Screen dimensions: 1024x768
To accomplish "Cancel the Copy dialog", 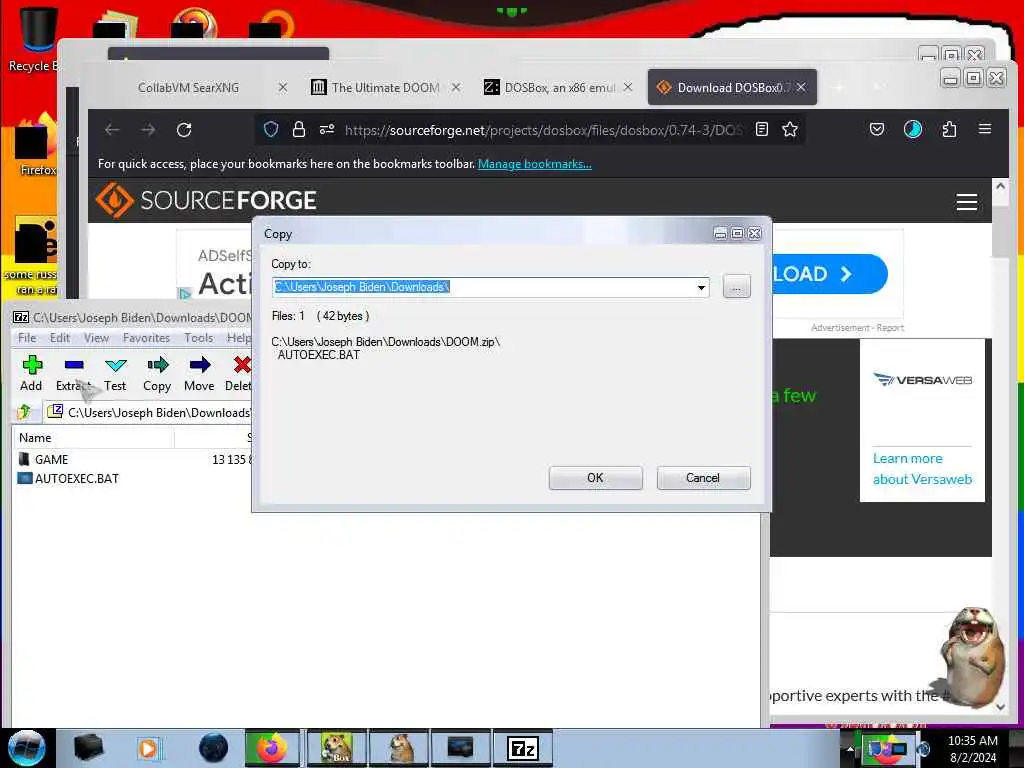I will pos(703,478).
